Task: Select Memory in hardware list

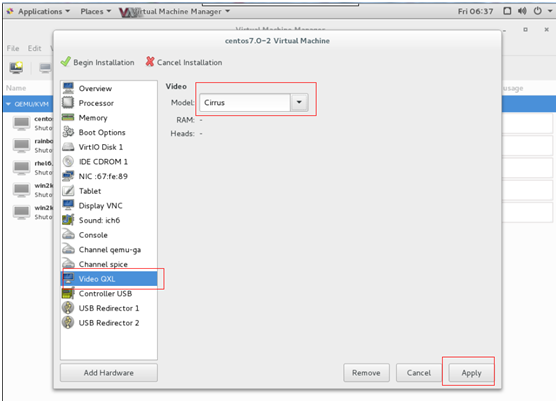Action: click(109, 117)
